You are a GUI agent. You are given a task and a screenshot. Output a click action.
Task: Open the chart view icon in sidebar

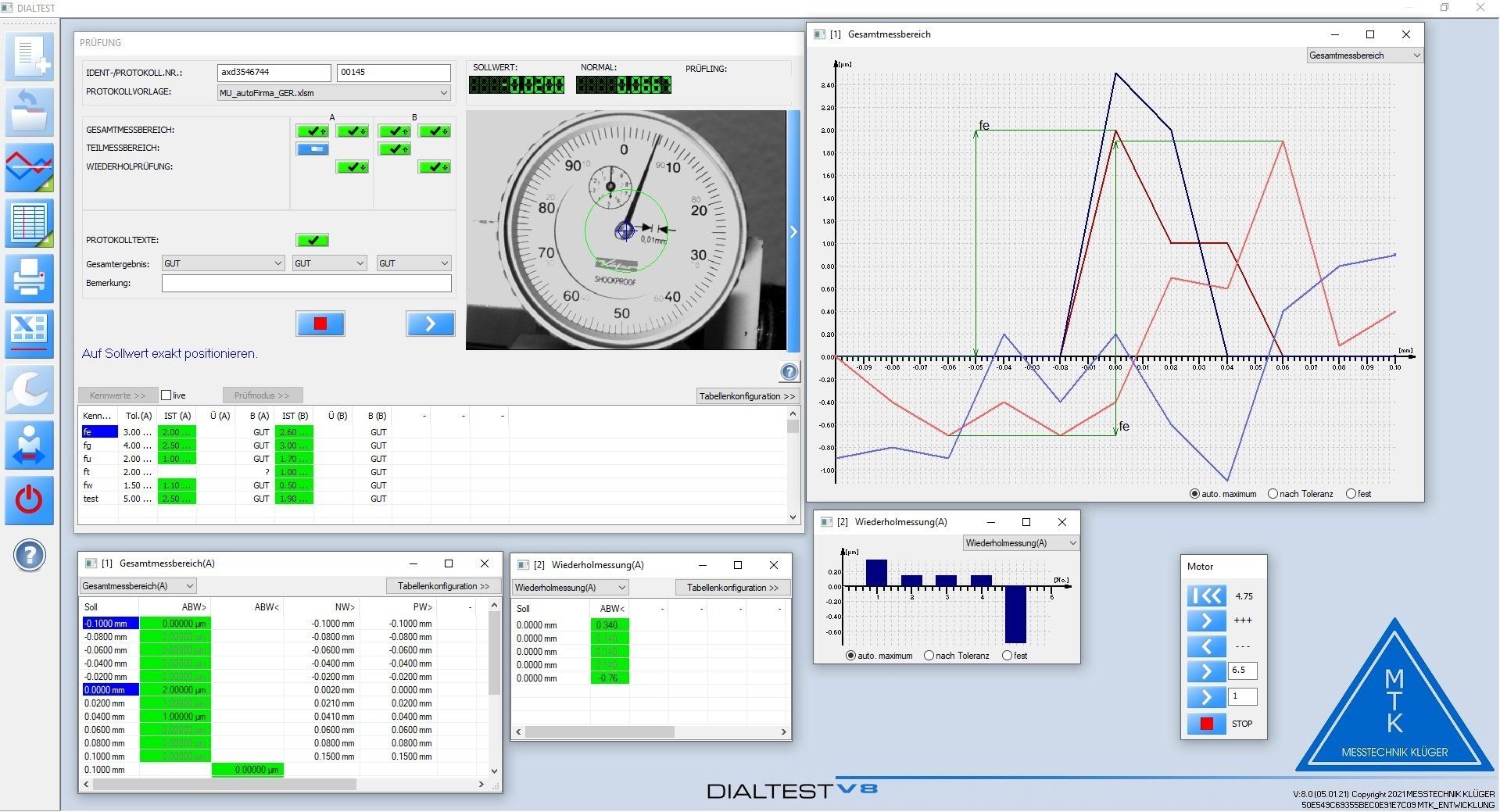[x=30, y=167]
